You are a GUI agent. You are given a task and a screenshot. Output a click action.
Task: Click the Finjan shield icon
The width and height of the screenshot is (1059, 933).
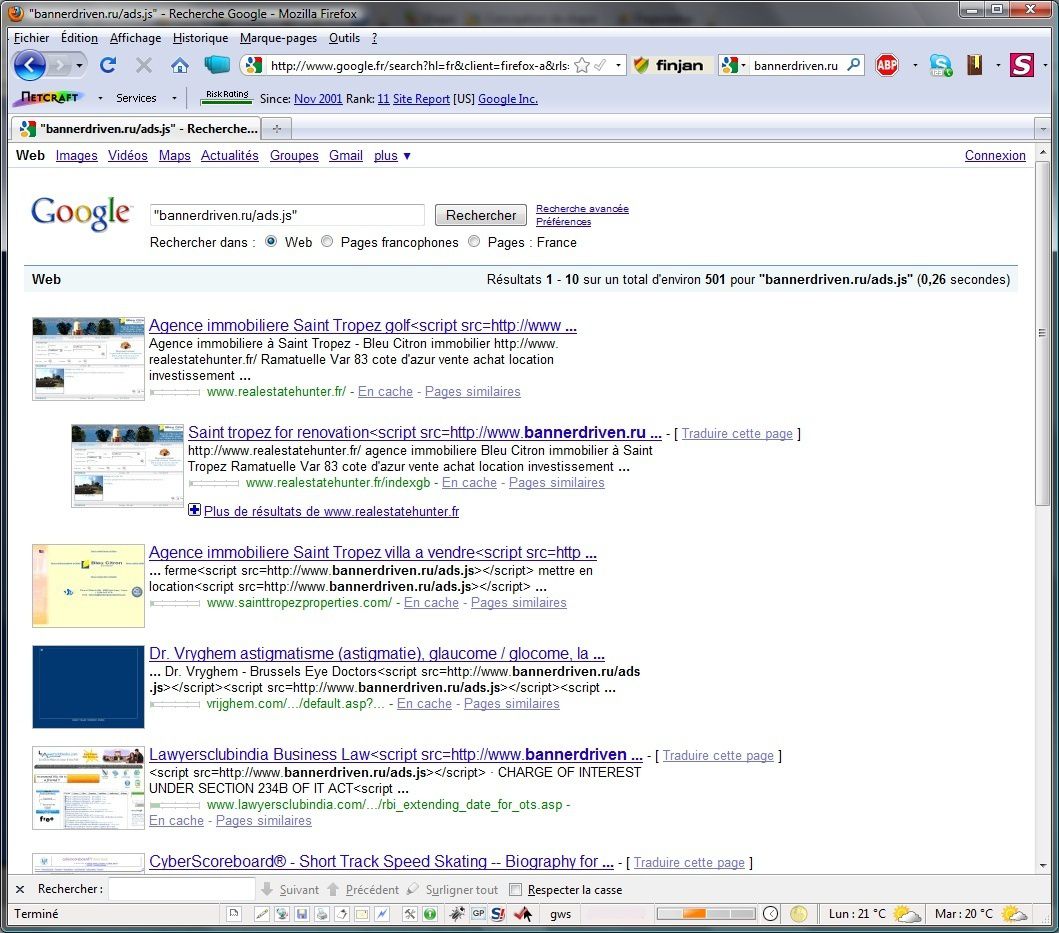[641, 65]
